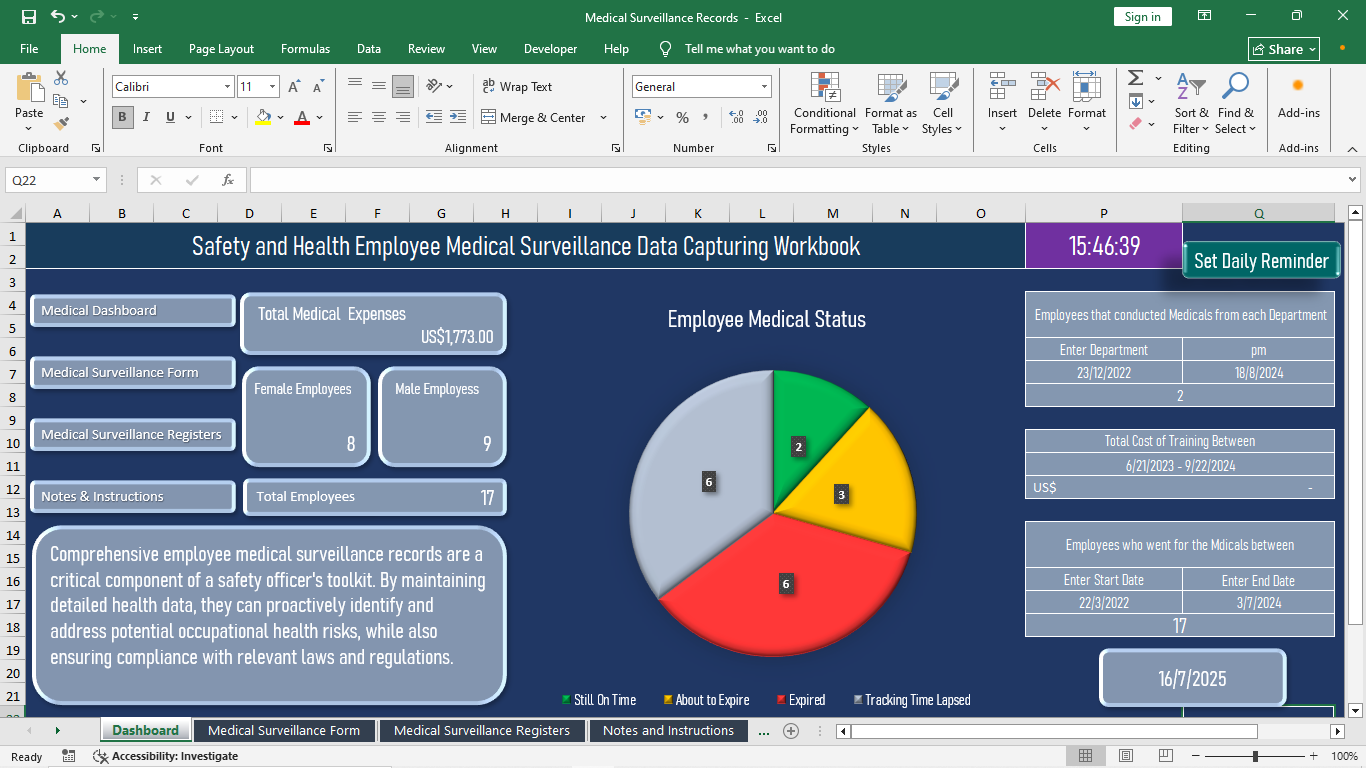
Task: Click the Set Daily Reminder button
Action: [1261, 261]
